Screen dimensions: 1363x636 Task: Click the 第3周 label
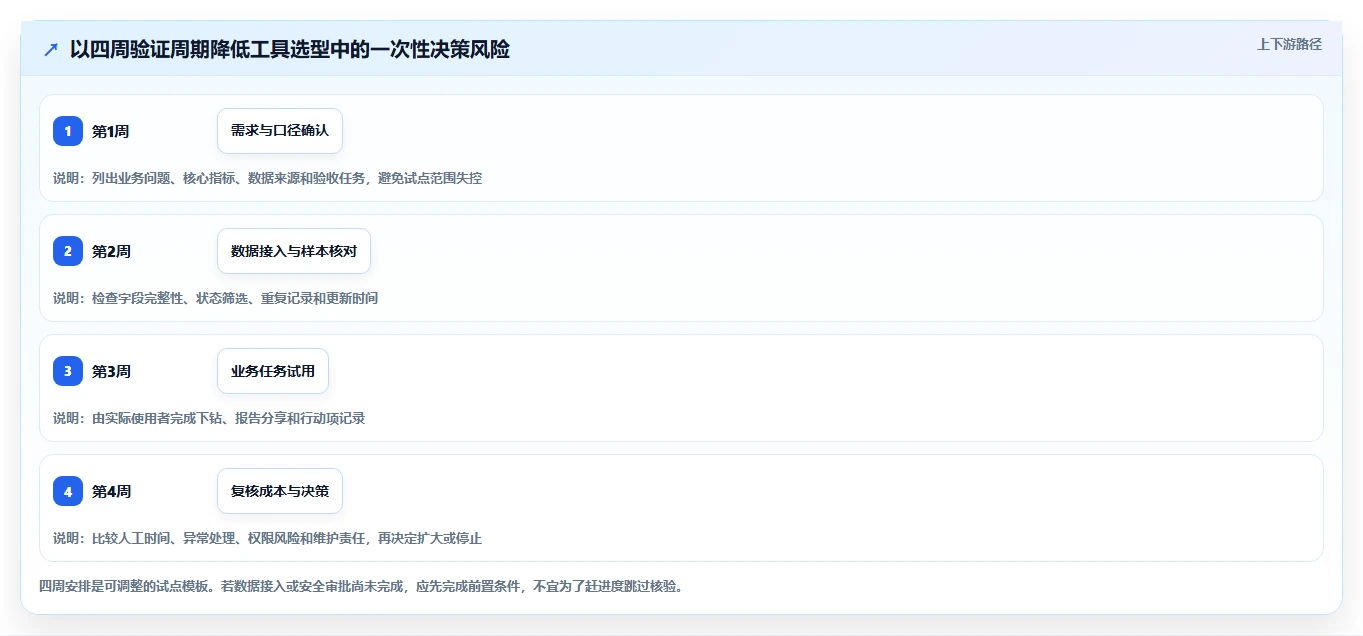(x=111, y=371)
